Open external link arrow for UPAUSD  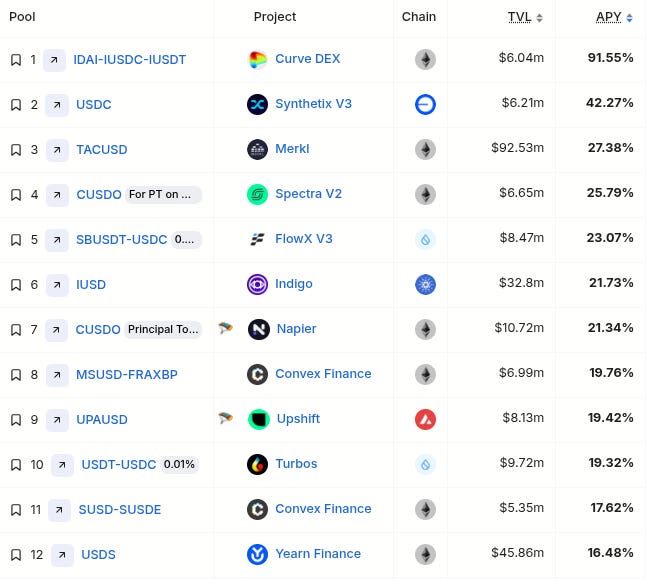point(57,420)
